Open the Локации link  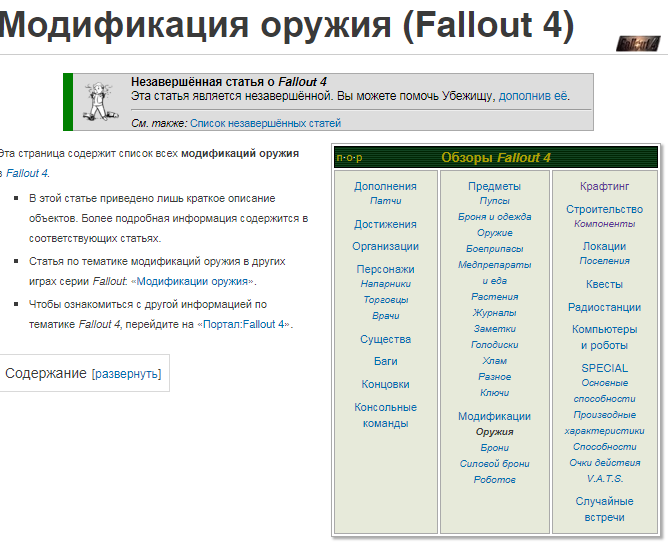(604, 246)
